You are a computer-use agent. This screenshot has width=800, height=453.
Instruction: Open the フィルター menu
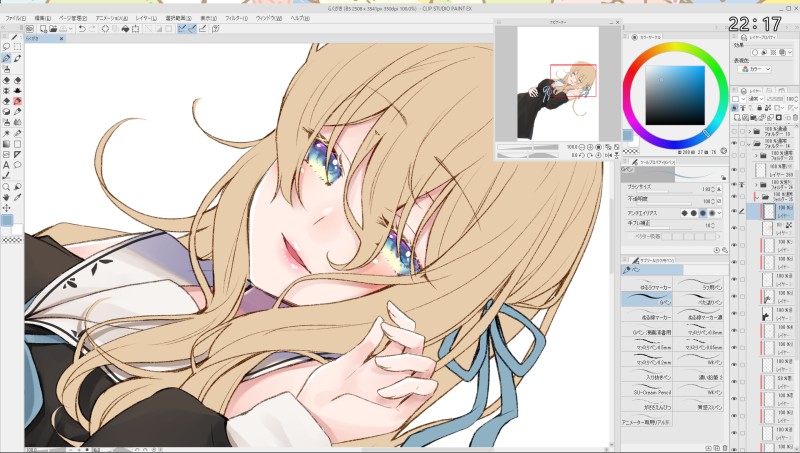tap(236, 18)
